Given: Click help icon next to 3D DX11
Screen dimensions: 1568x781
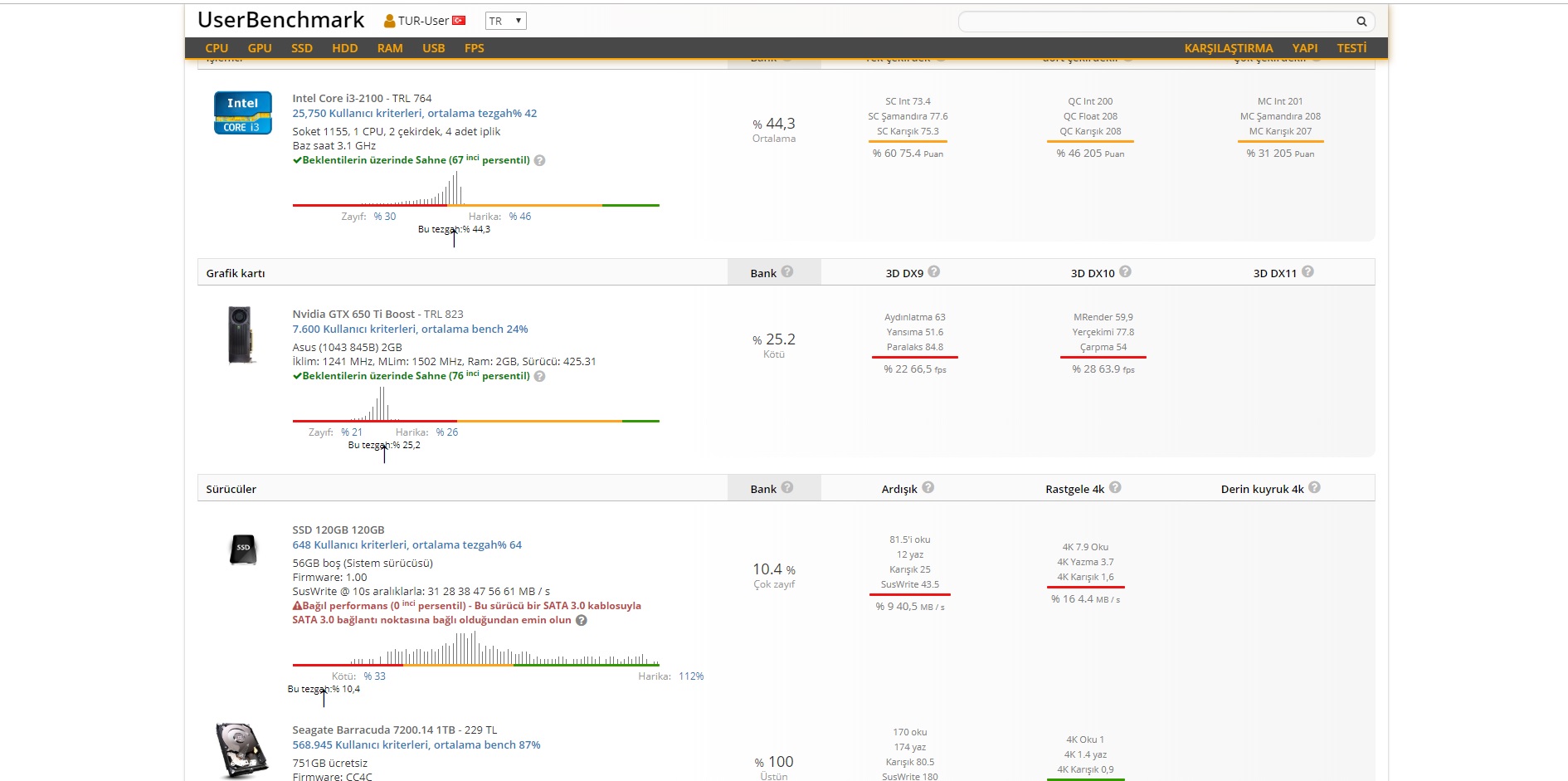Looking at the screenshot, I should [x=1307, y=271].
